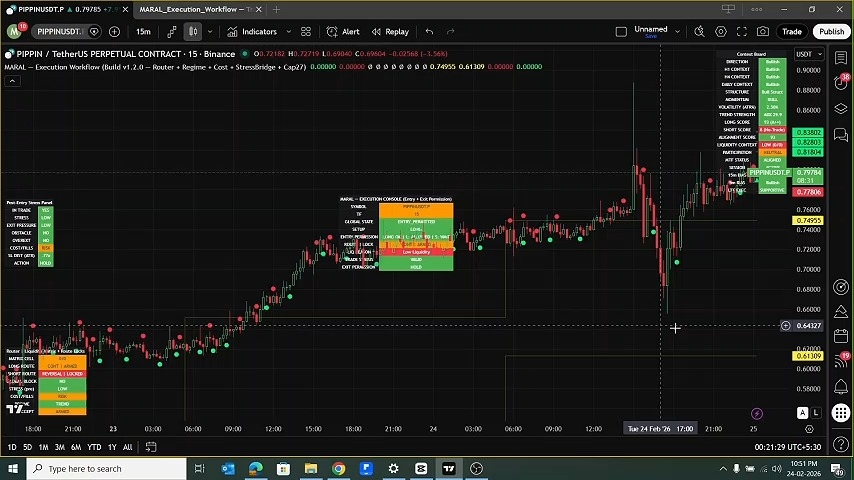Select the candlestick chart type button

[193, 32]
